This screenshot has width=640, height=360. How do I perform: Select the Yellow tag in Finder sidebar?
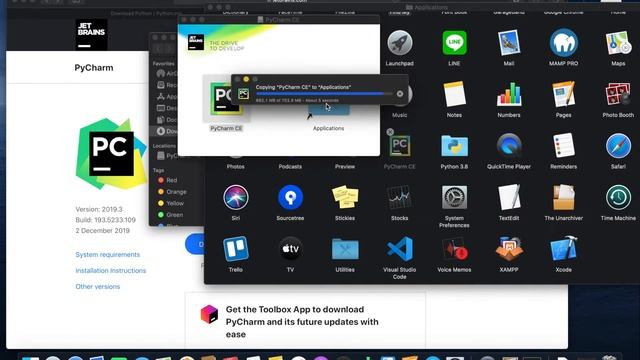(x=171, y=203)
